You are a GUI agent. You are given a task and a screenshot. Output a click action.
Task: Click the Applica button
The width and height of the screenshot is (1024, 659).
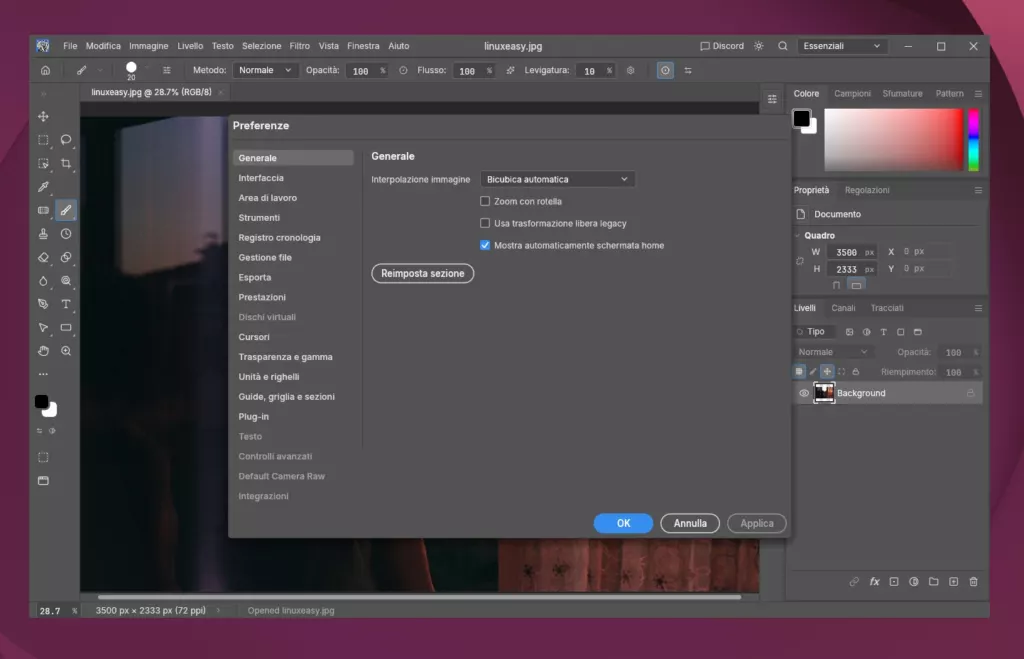[x=756, y=523]
